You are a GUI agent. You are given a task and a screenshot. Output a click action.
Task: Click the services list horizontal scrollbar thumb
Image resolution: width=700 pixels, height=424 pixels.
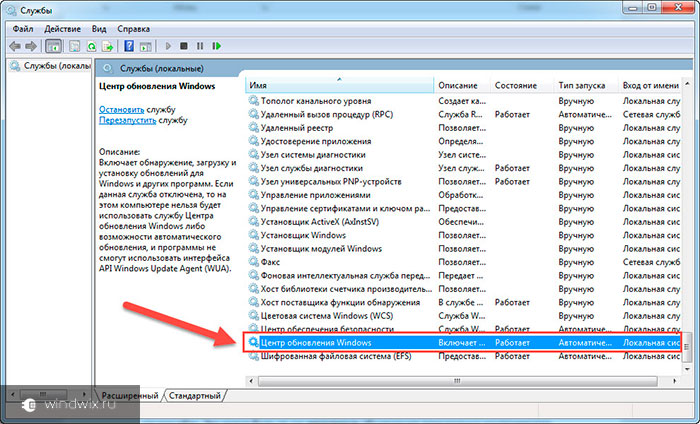tap(457, 381)
